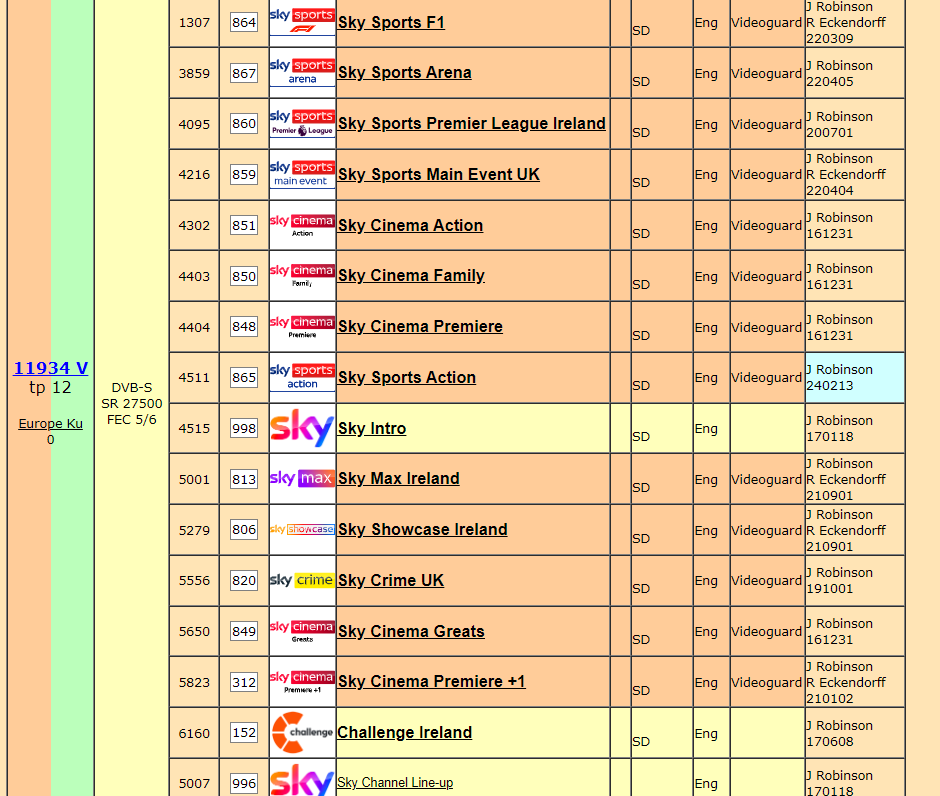The height and width of the screenshot is (796, 940).
Task: Open the Sky Crime UK link
Action: [391, 580]
